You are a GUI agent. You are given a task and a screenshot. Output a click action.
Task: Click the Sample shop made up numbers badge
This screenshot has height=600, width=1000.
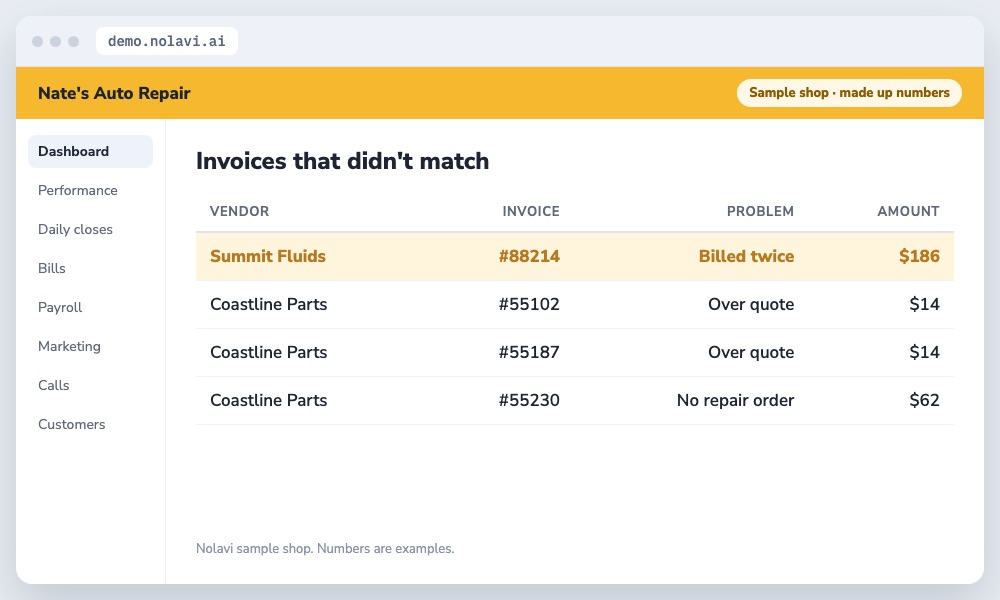849,92
